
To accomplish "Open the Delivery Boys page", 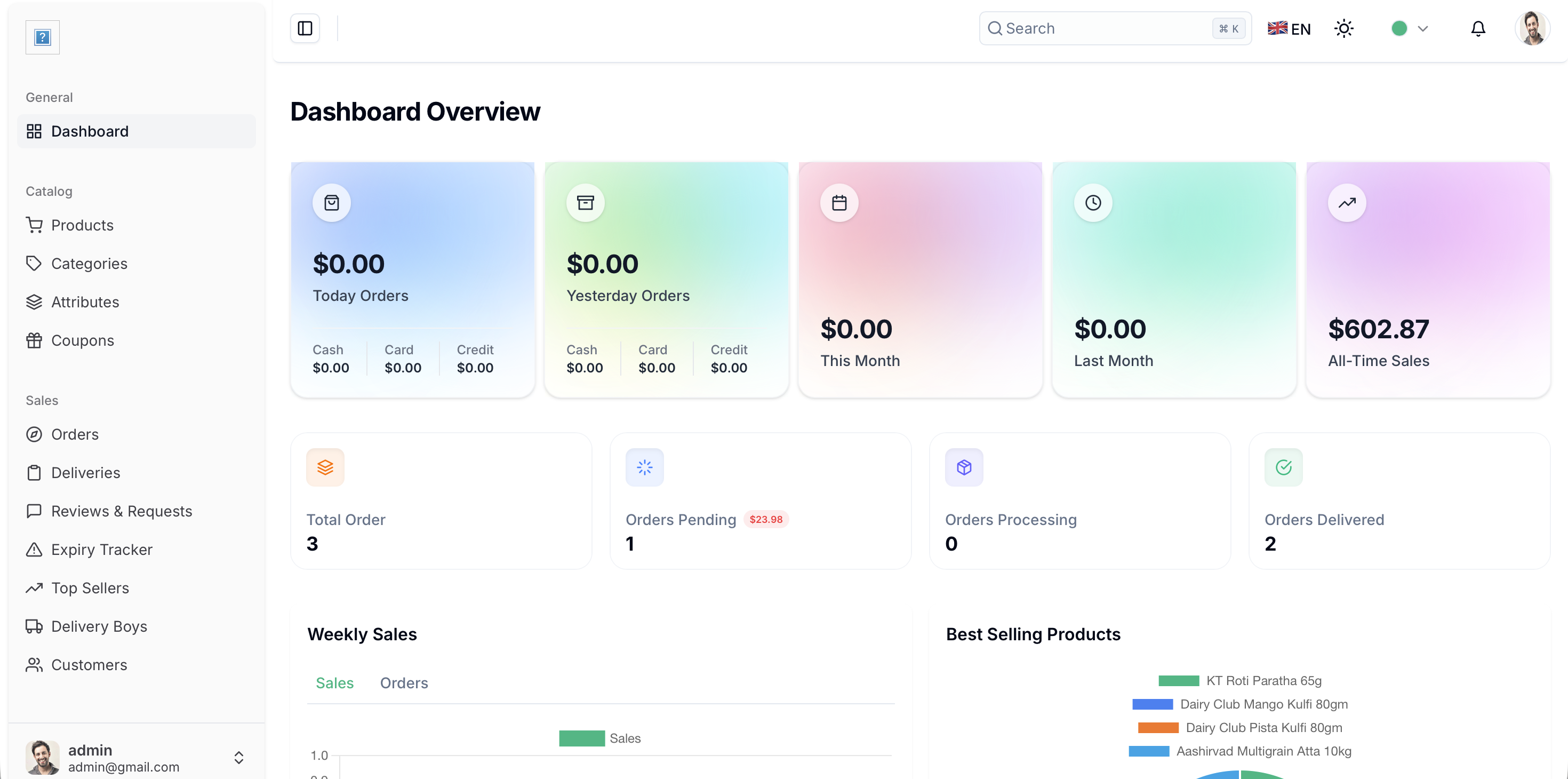I will [x=137, y=626].
